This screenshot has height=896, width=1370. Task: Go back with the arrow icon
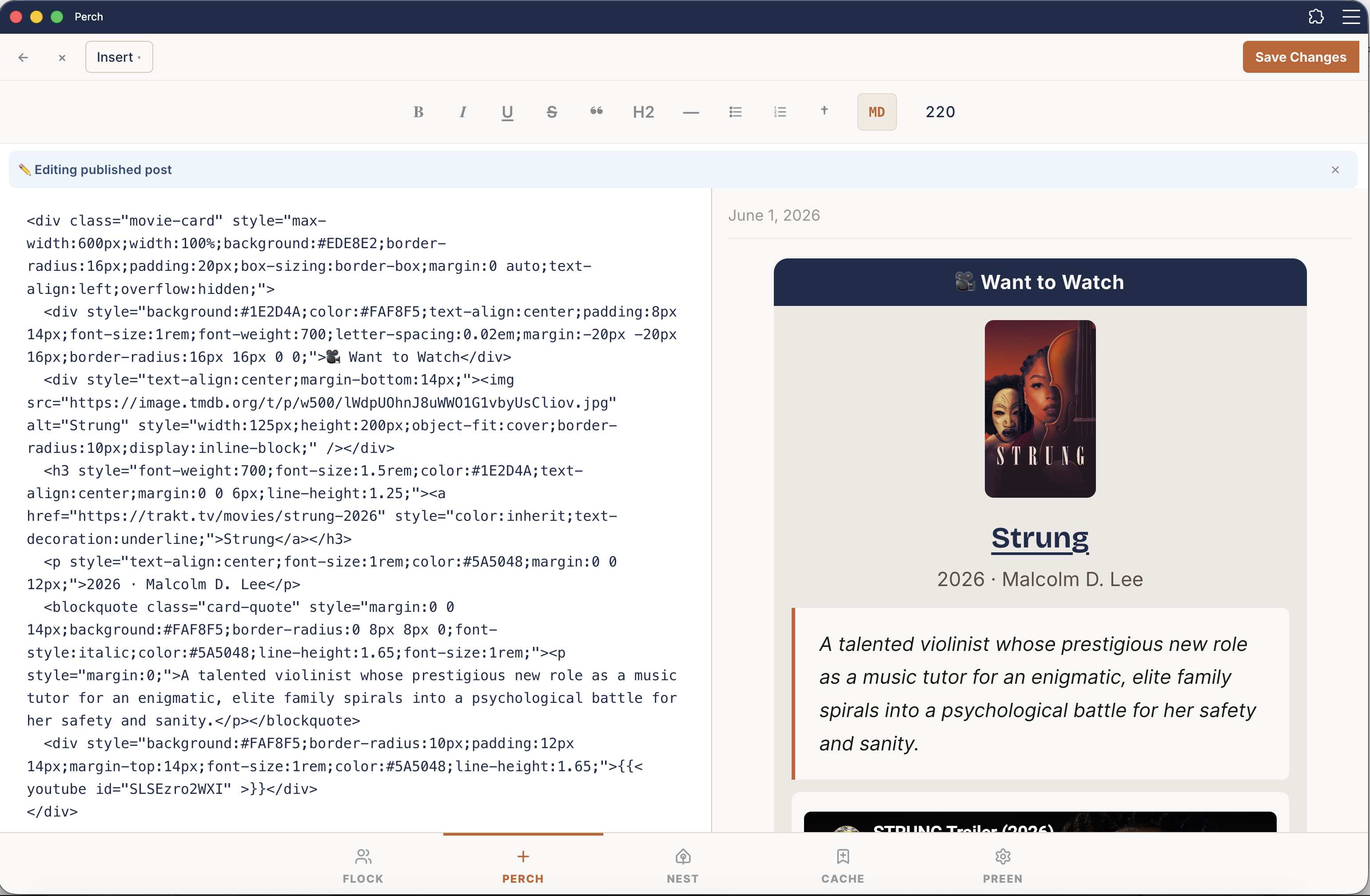[x=23, y=57]
